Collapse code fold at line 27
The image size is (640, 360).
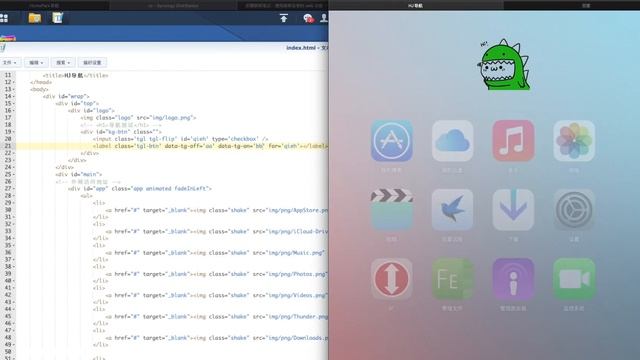[x=13, y=189]
